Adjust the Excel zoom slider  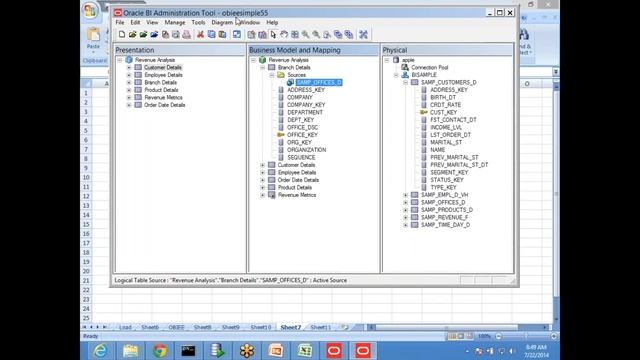[526, 336]
